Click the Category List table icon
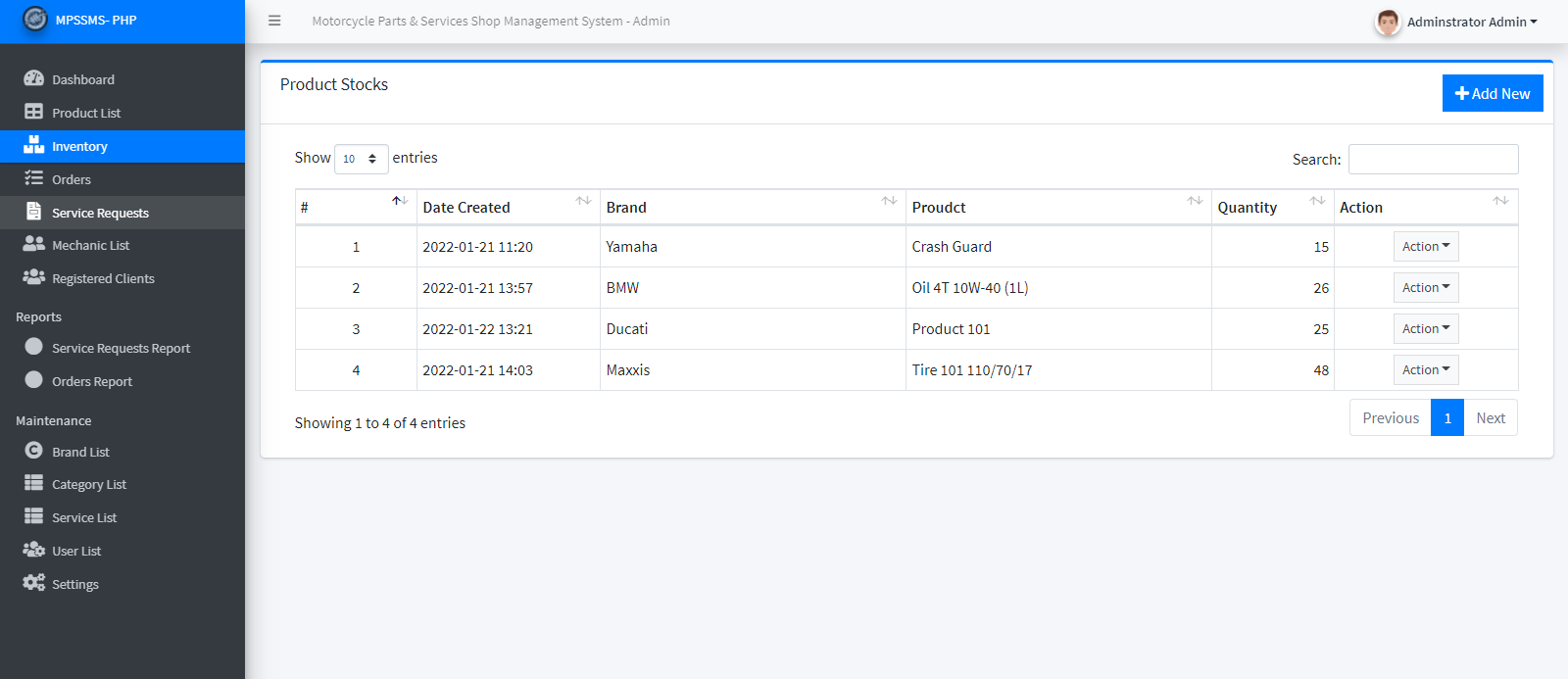 (34, 483)
